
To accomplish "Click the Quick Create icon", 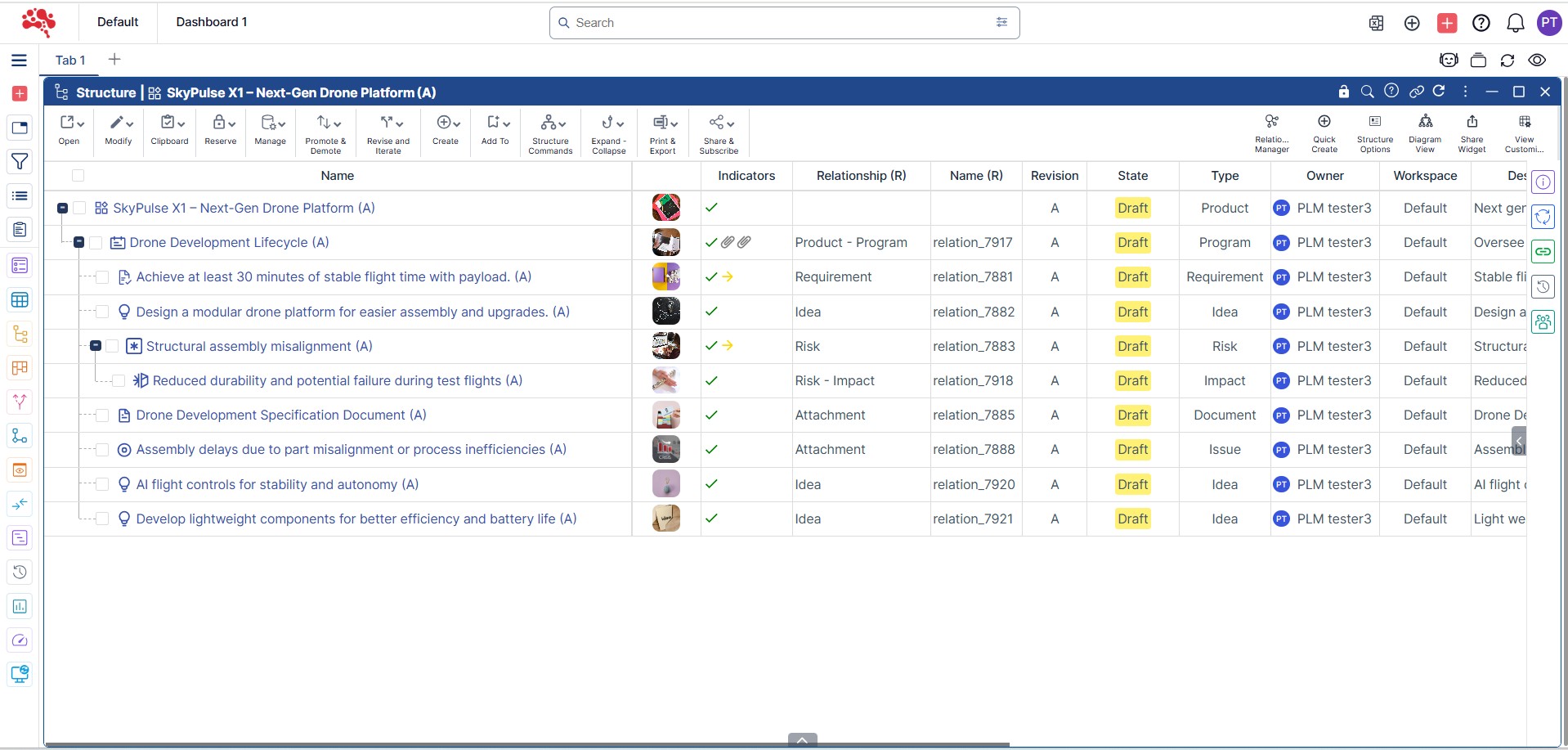I will pyautogui.click(x=1324, y=132).
